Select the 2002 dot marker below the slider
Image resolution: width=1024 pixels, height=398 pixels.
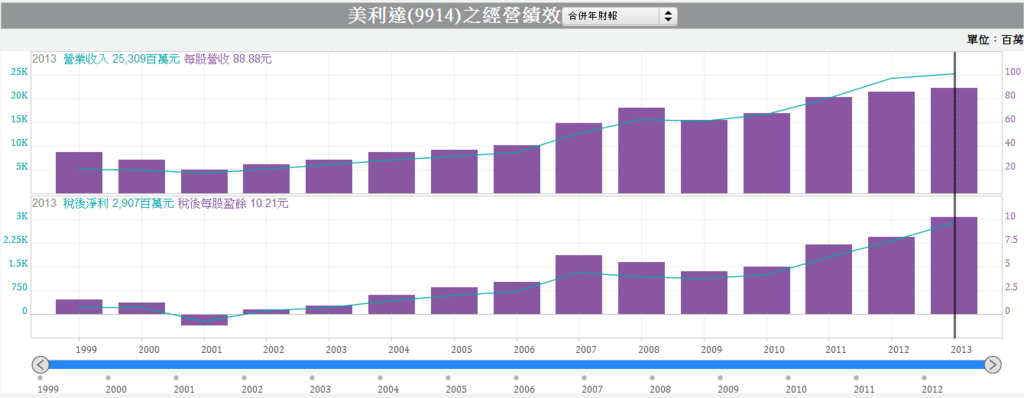point(244,378)
